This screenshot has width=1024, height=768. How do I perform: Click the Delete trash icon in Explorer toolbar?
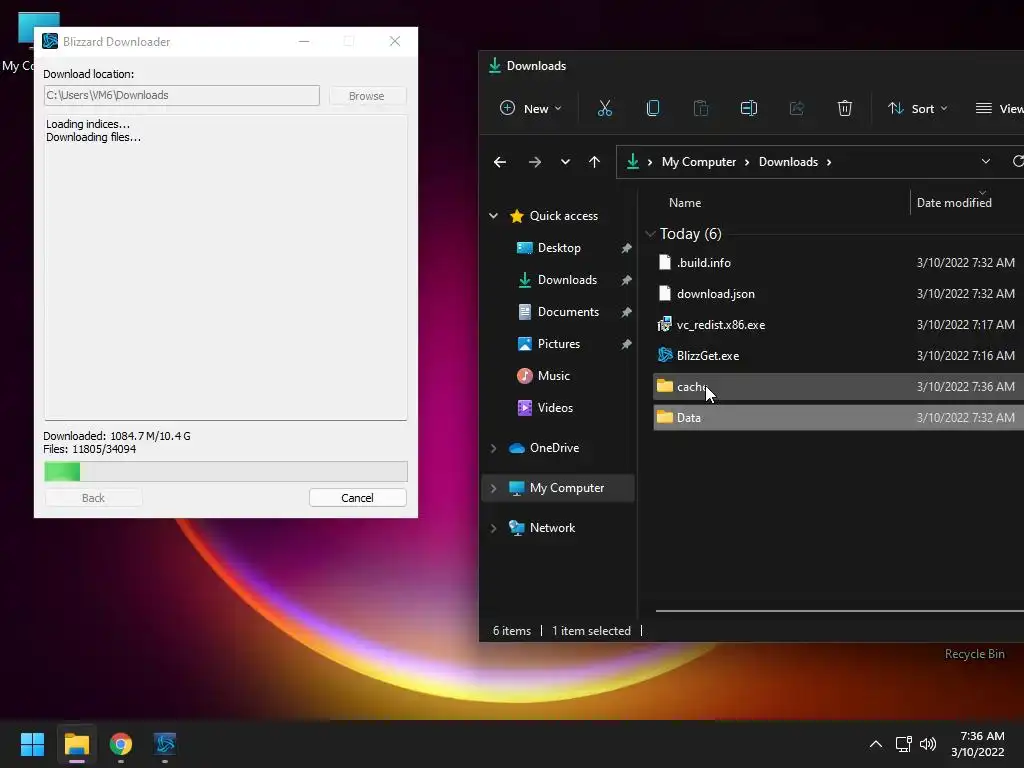click(x=844, y=108)
